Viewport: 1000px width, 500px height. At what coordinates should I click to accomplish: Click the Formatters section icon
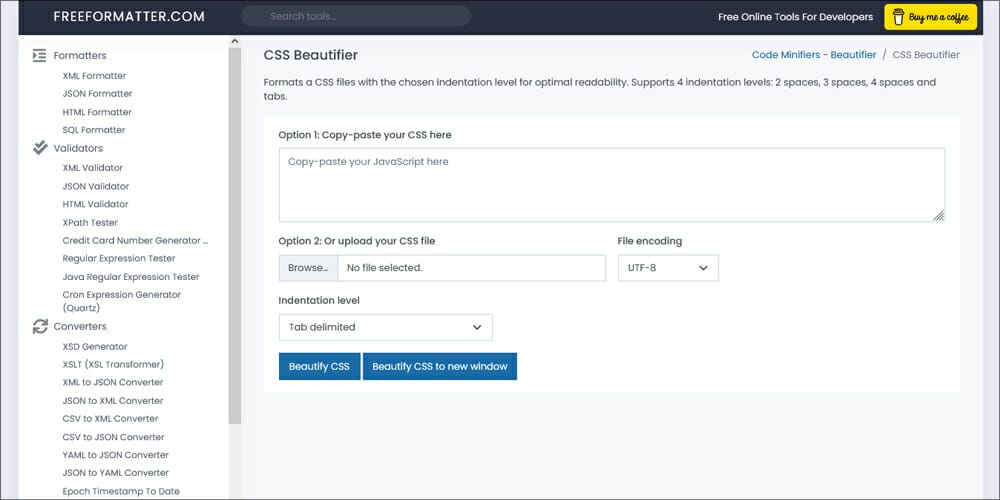[x=40, y=55]
